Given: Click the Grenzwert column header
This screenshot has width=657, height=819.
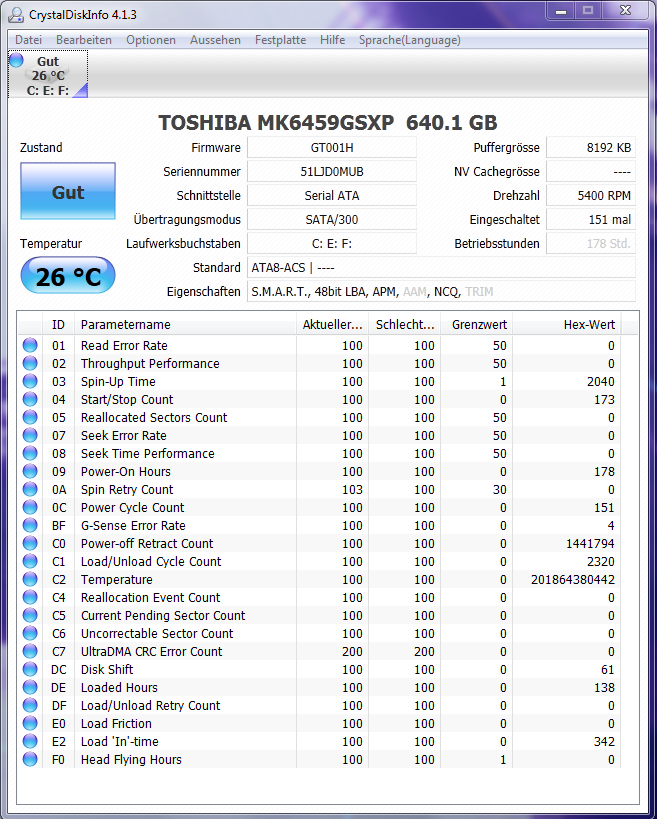Looking at the screenshot, I should point(477,324).
